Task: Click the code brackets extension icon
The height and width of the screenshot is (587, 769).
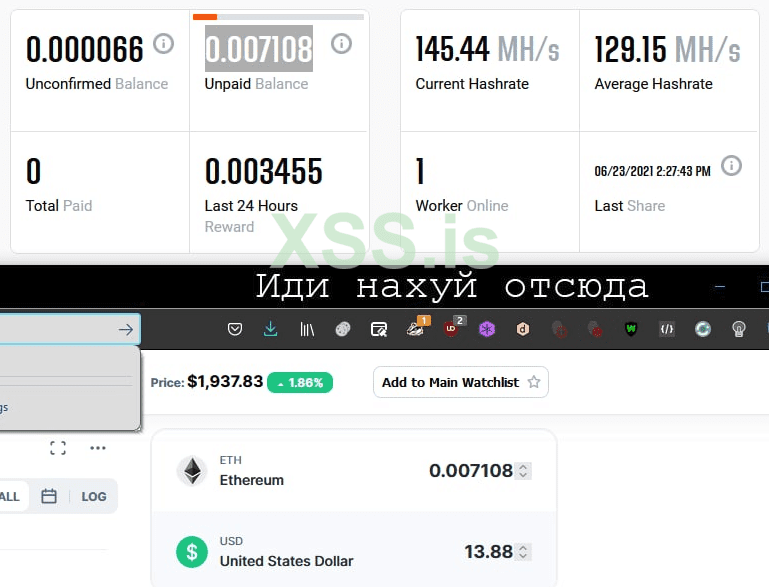Action: coord(667,329)
